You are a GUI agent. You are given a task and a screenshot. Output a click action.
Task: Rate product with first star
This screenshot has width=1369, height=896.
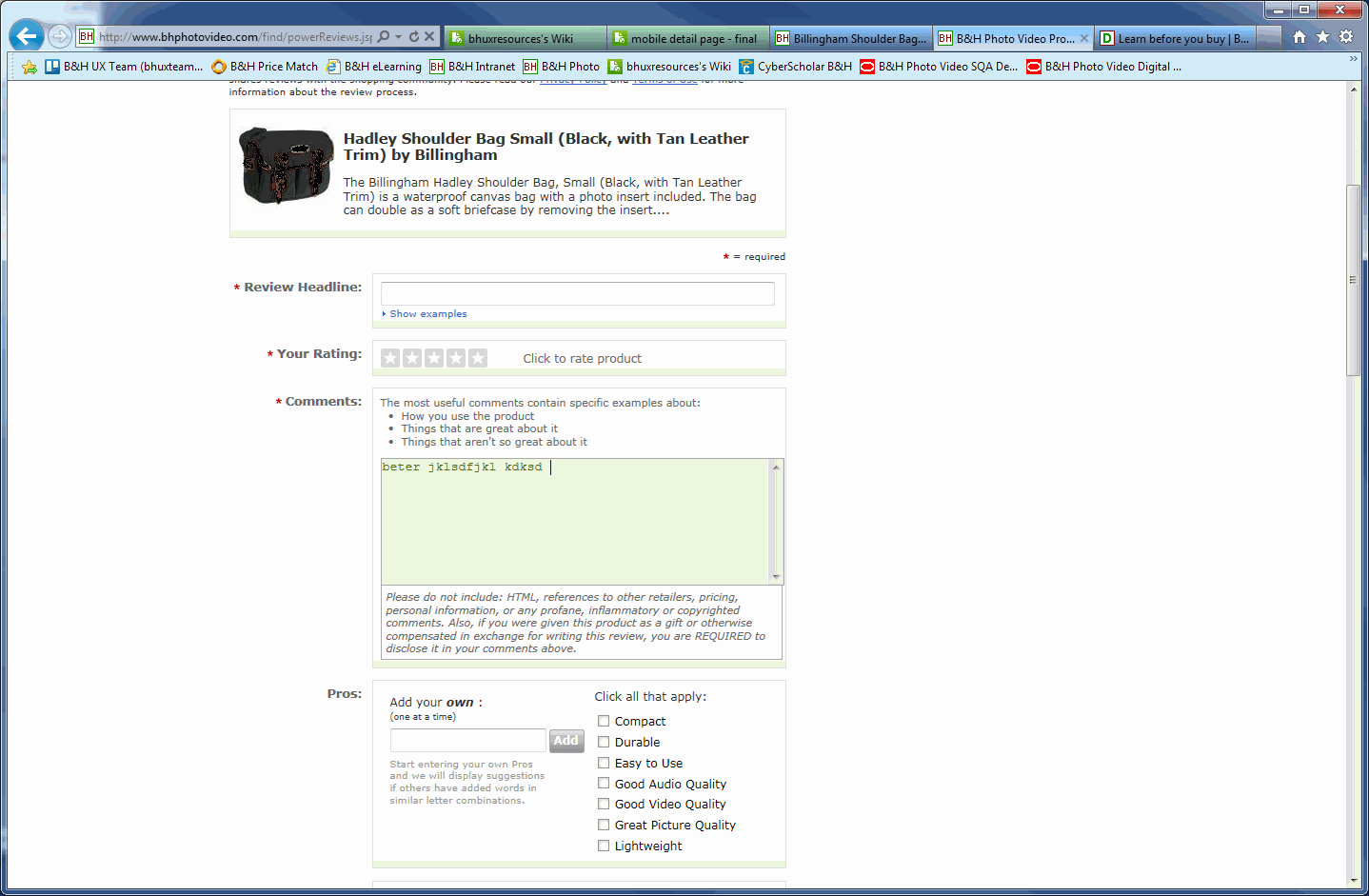click(390, 358)
